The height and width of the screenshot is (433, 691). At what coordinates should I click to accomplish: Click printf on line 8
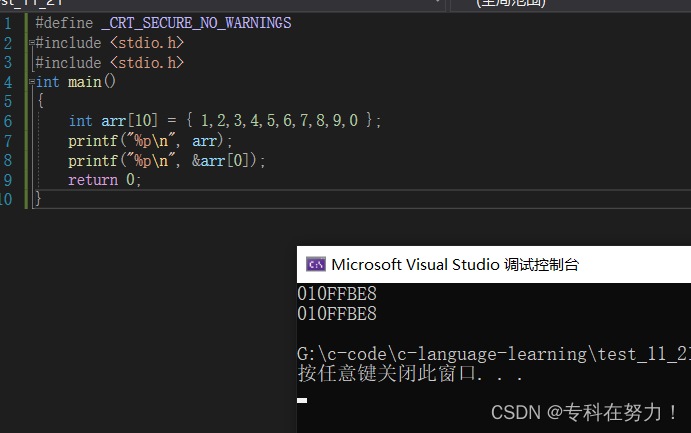point(93,161)
